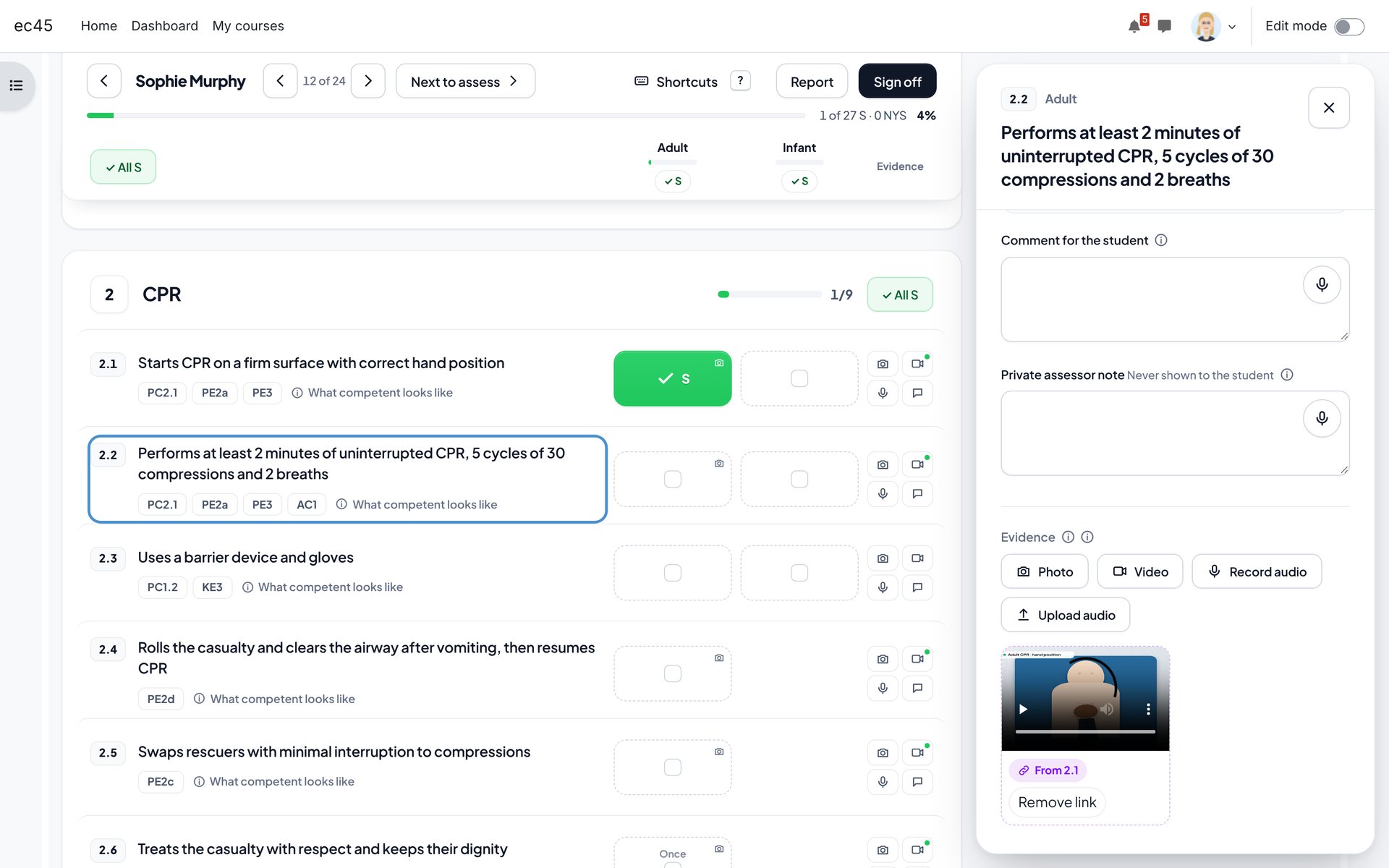Viewport: 1389px width, 868px height.
Task: Go to the next student chevron
Action: point(368,81)
